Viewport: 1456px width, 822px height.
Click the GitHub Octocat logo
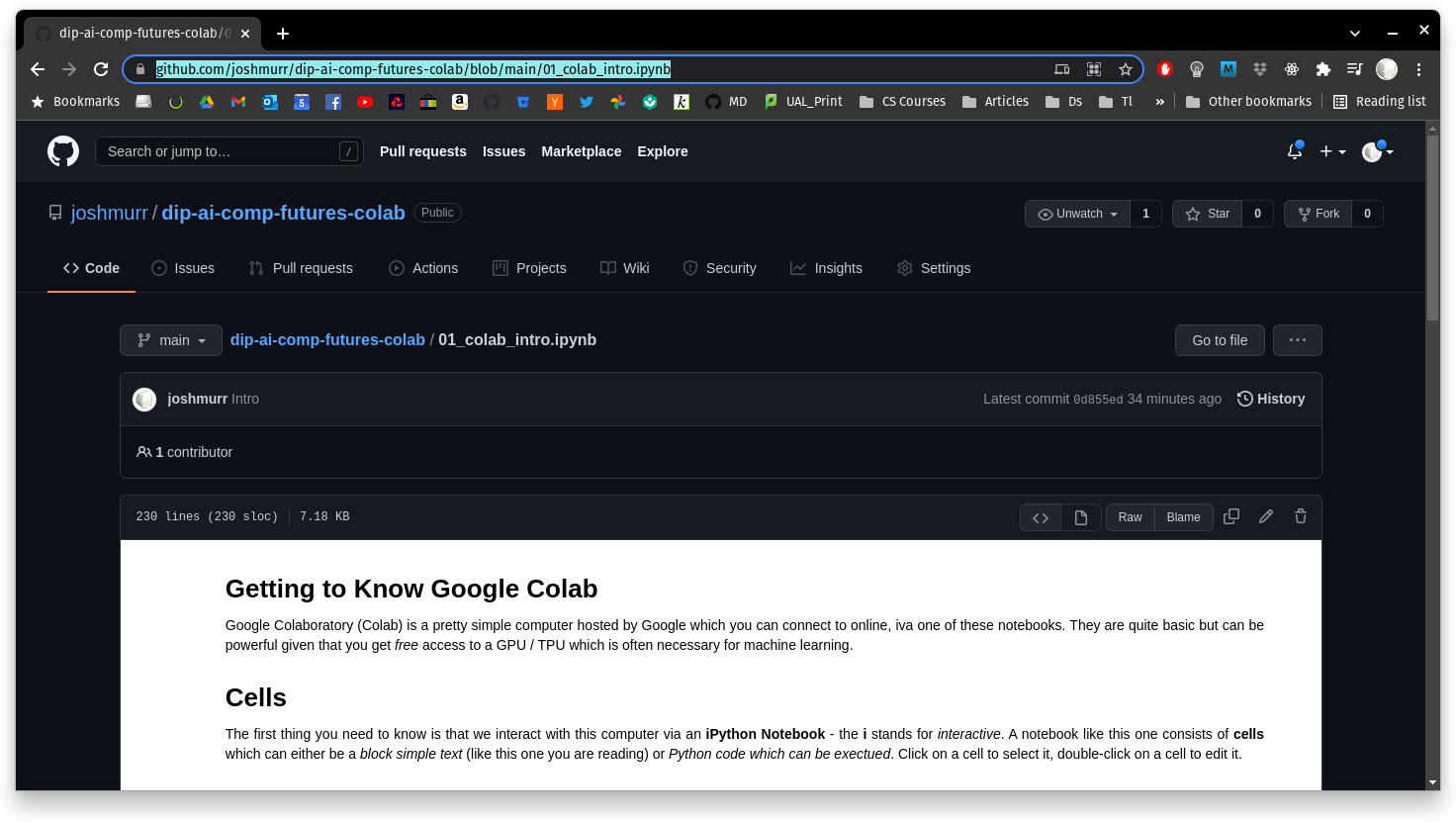pyautogui.click(x=63, y=151)
